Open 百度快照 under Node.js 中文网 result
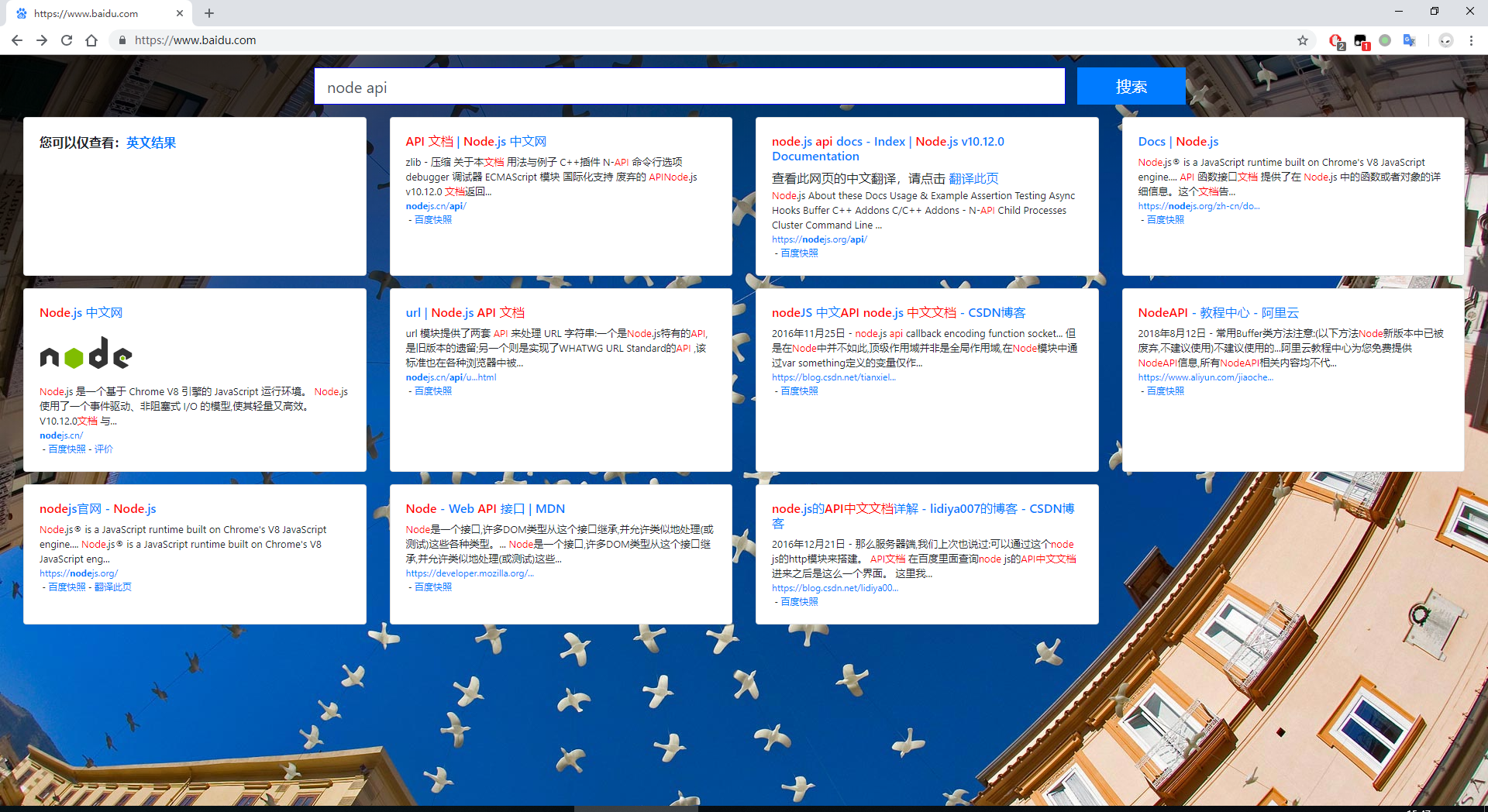Screen dimensions: 1488x812 tap(67, 449)
